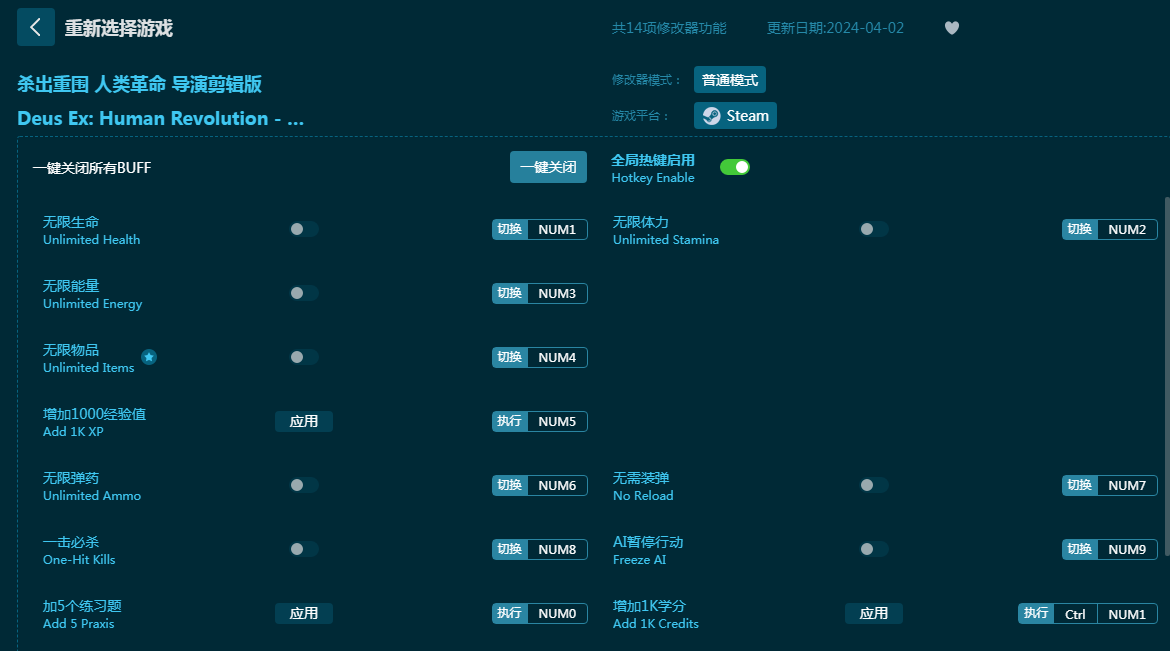The height and width of the screenshot is (651, 1170).
Task: Click the Unlimited Items label
Action: (89, 358)
